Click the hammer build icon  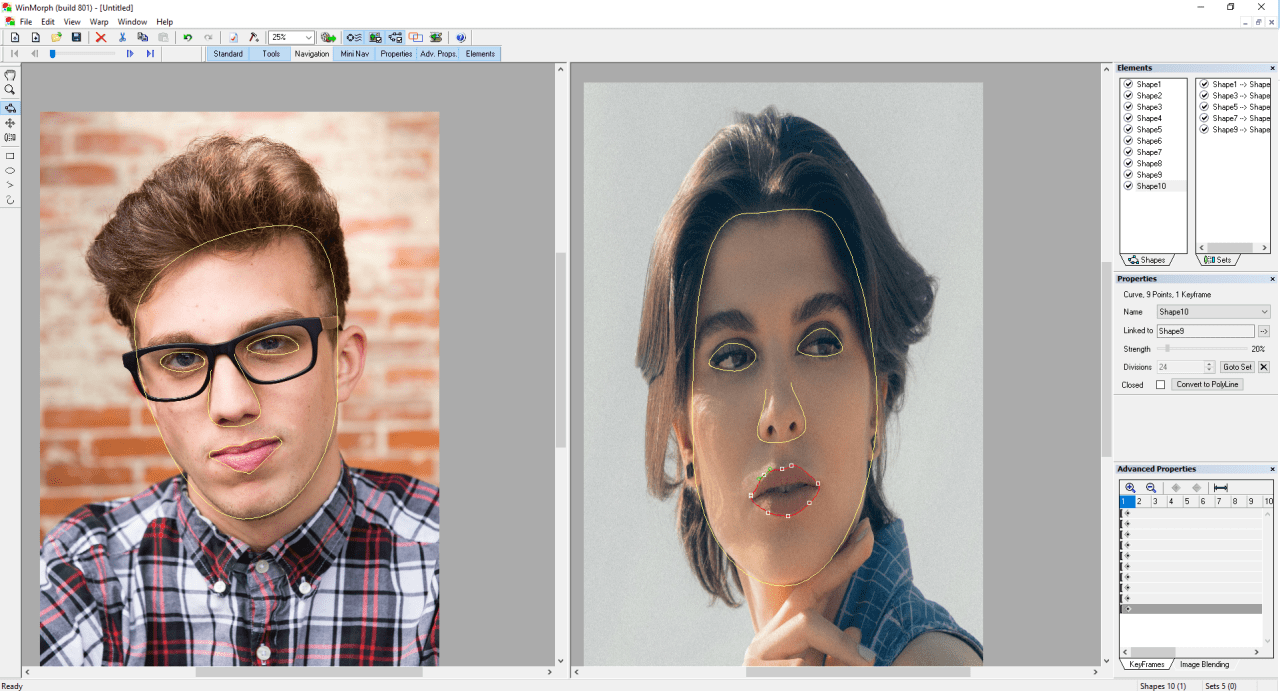[254, 37]
